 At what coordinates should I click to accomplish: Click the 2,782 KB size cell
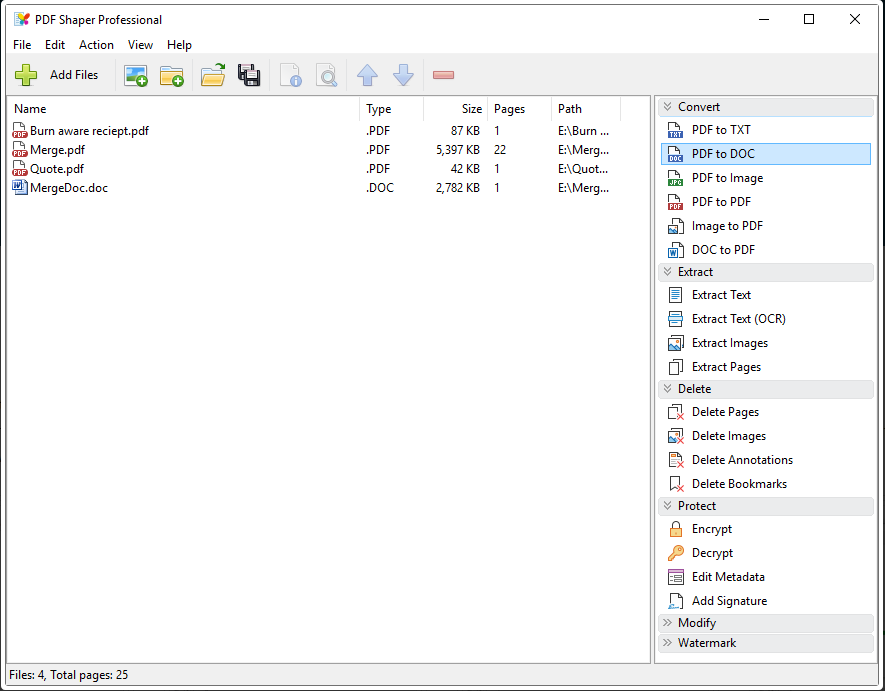tap(458, 188)
